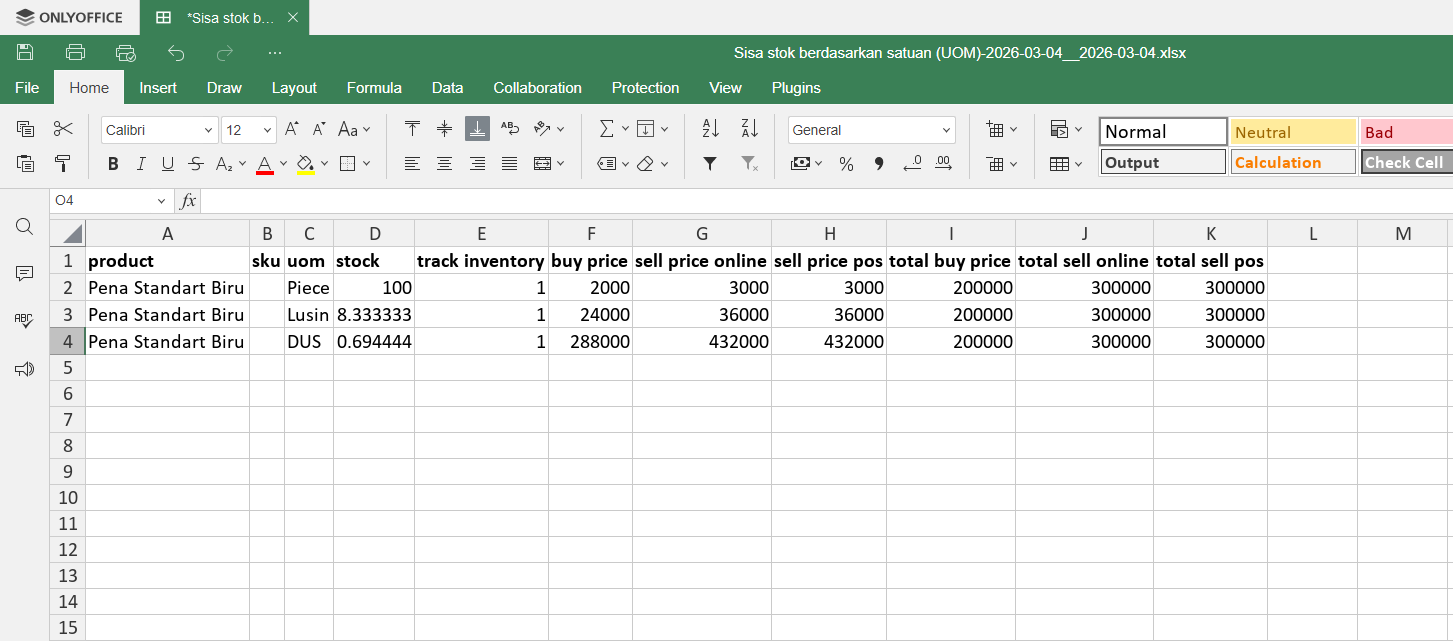Toggle underline formatting

pyautogui.click(x=168, y=163)
